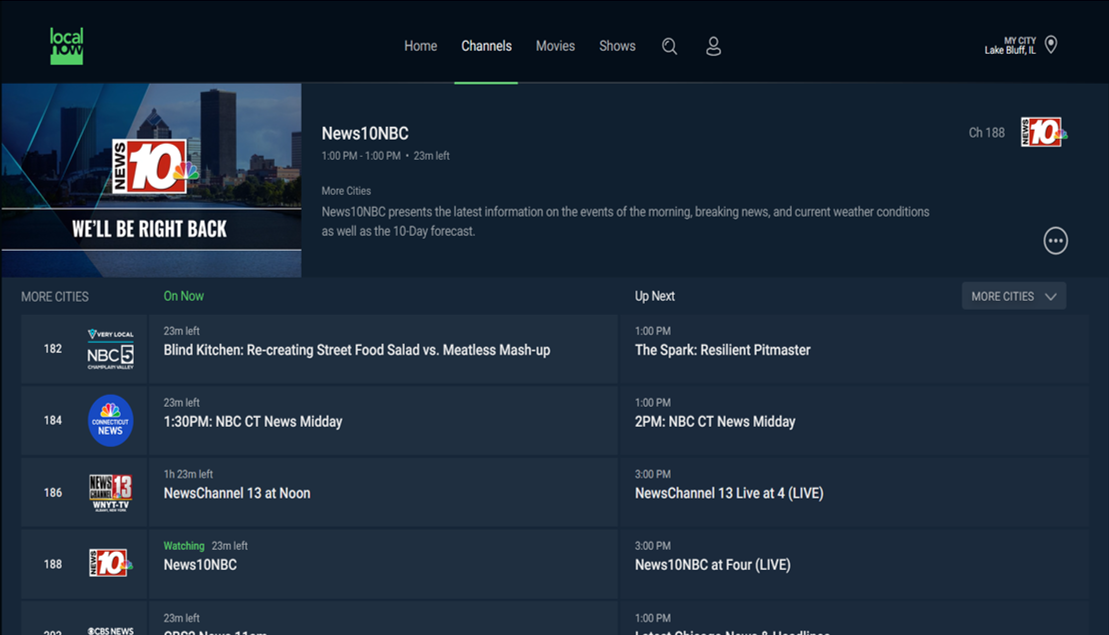
Task: Click the News10NBC video preview thumbnail
Action: 151,180
